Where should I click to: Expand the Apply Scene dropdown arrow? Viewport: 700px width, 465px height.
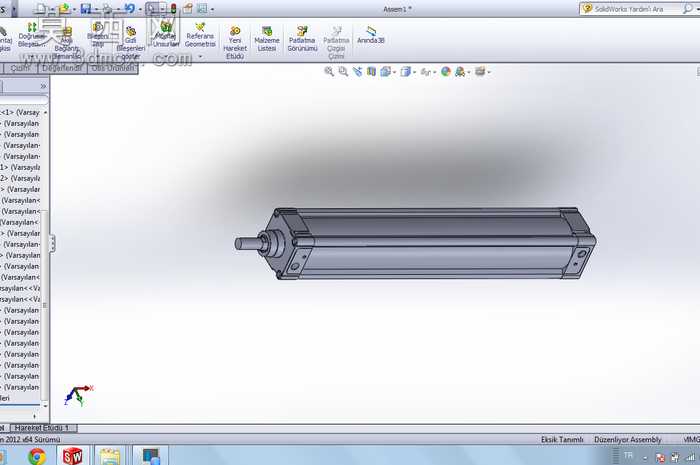pos(468,72)
